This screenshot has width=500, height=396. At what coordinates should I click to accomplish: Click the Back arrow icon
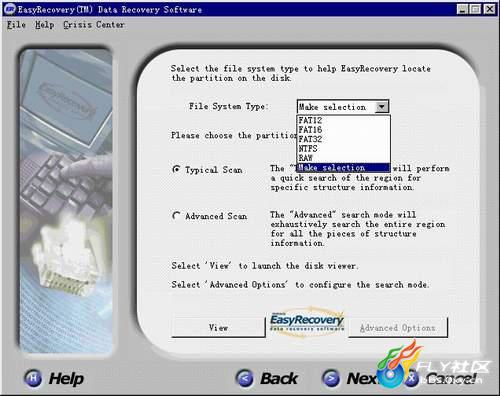coord(244,378)
